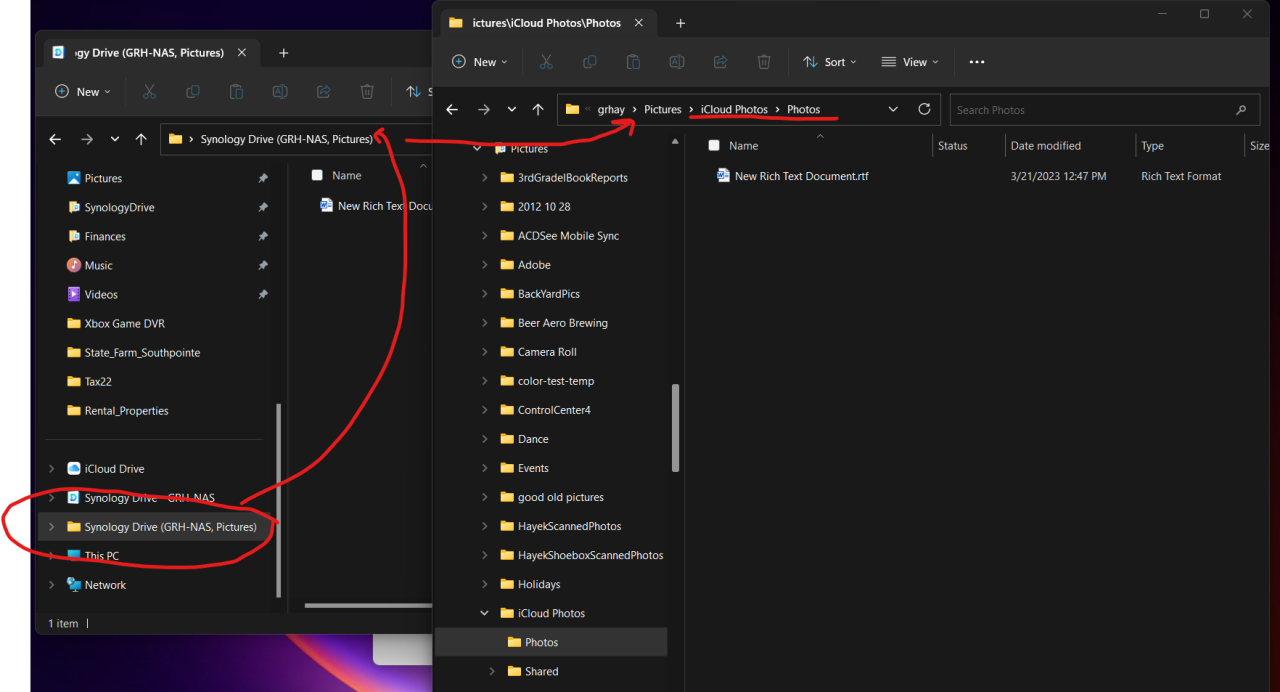Screen dimensions: 1280x692
Task: Click the Share icon in right window toolbar
Action: (x=720, y=62)
